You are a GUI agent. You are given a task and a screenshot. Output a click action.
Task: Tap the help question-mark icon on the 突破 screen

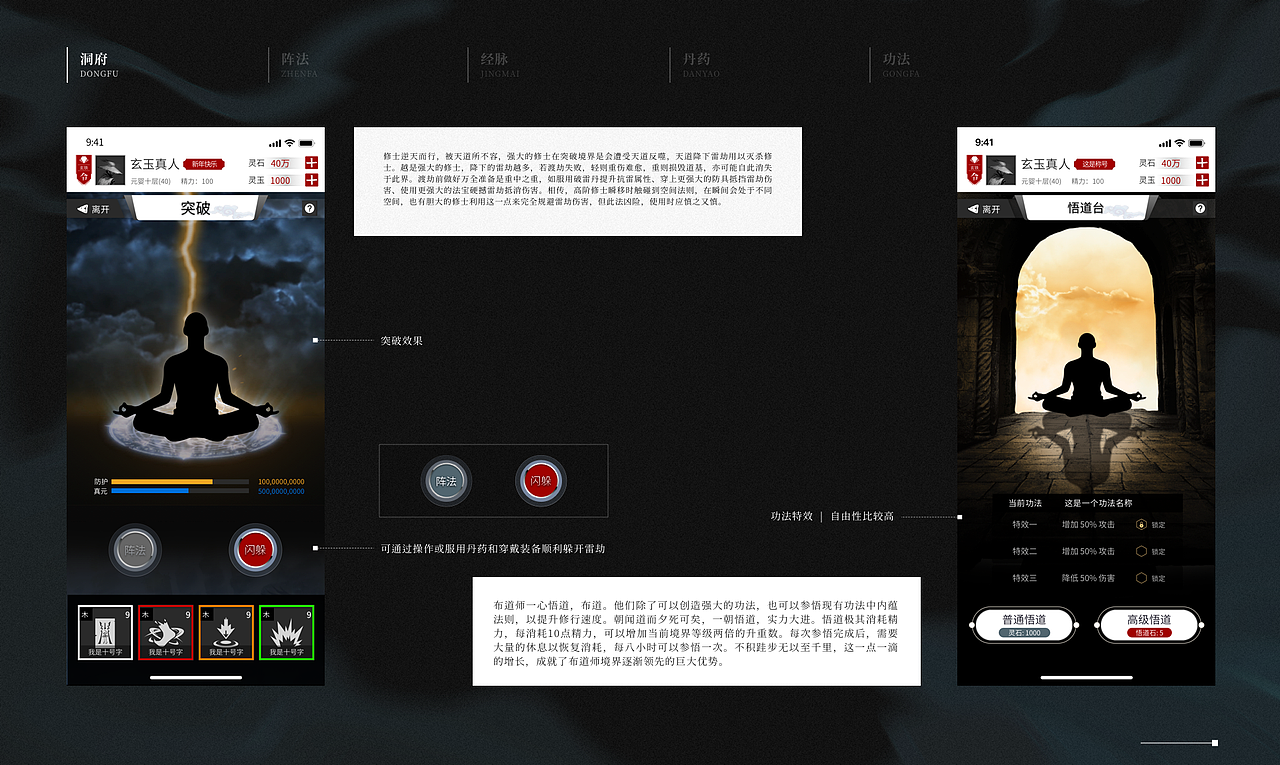[310, 207]
